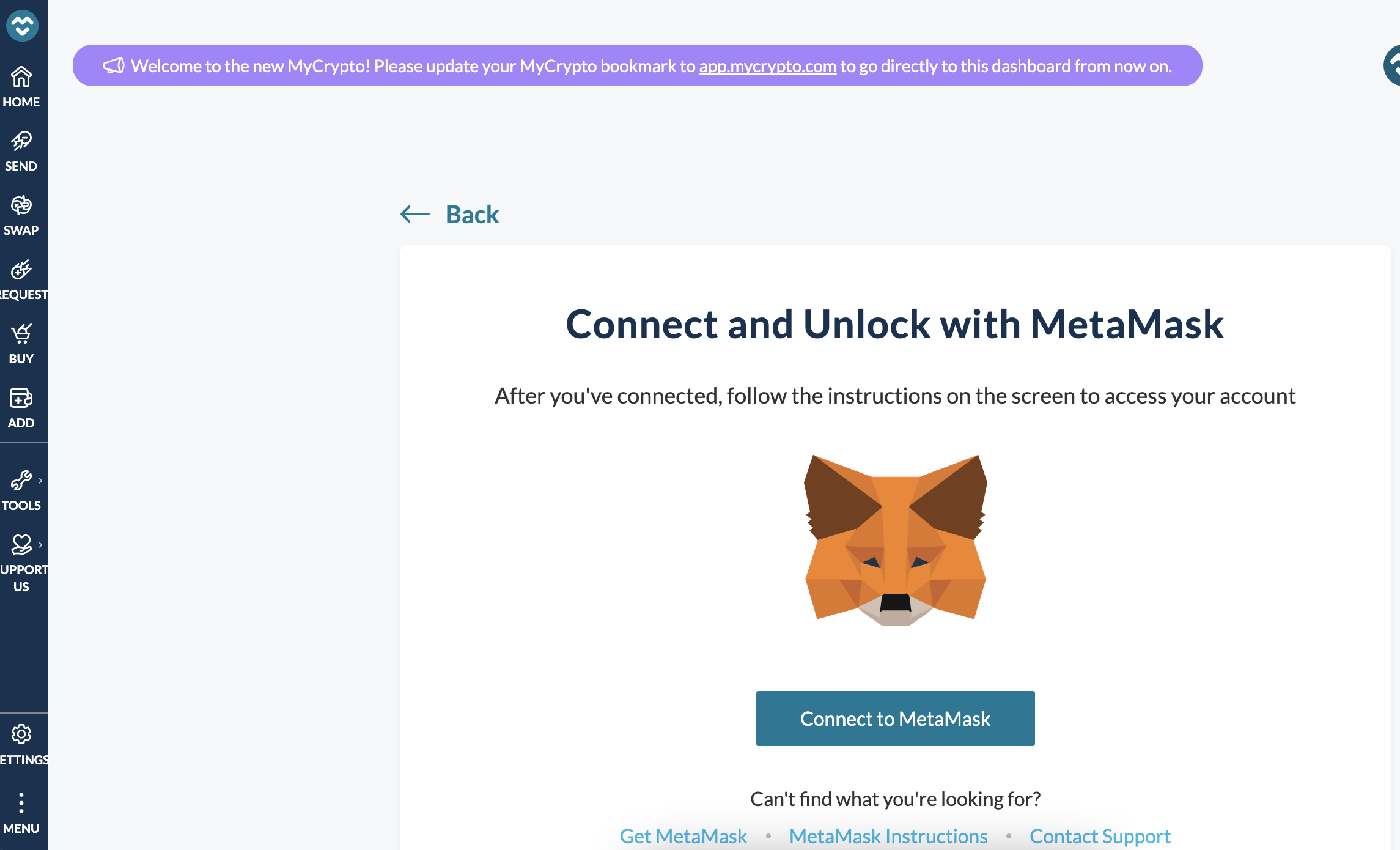The height and width of the screenshot is (850, 1400).
Task: Open the Settings gear icon
Action: click(x=21, y=734)
